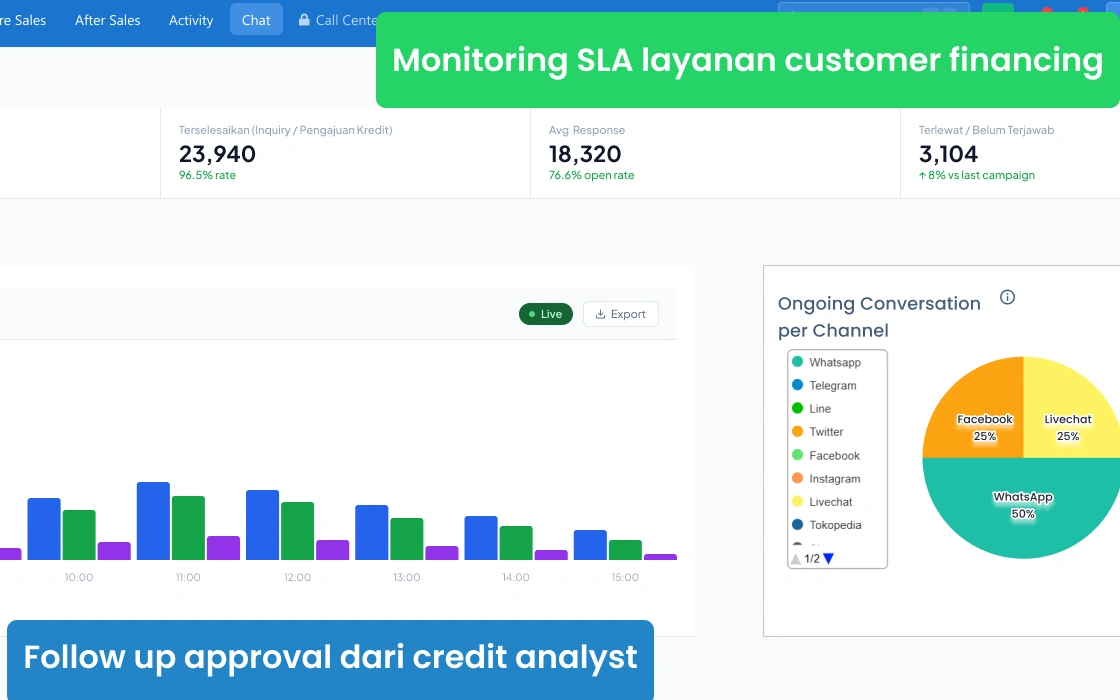Switch to the Activity tab
The image size is (1120, 700).
191,20
